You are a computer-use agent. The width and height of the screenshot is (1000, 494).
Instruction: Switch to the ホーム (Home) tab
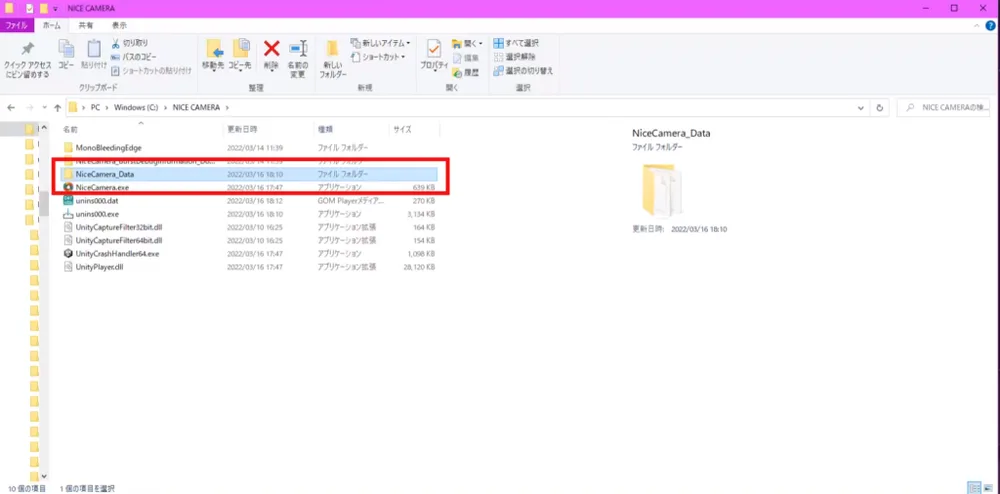(52, 25)
